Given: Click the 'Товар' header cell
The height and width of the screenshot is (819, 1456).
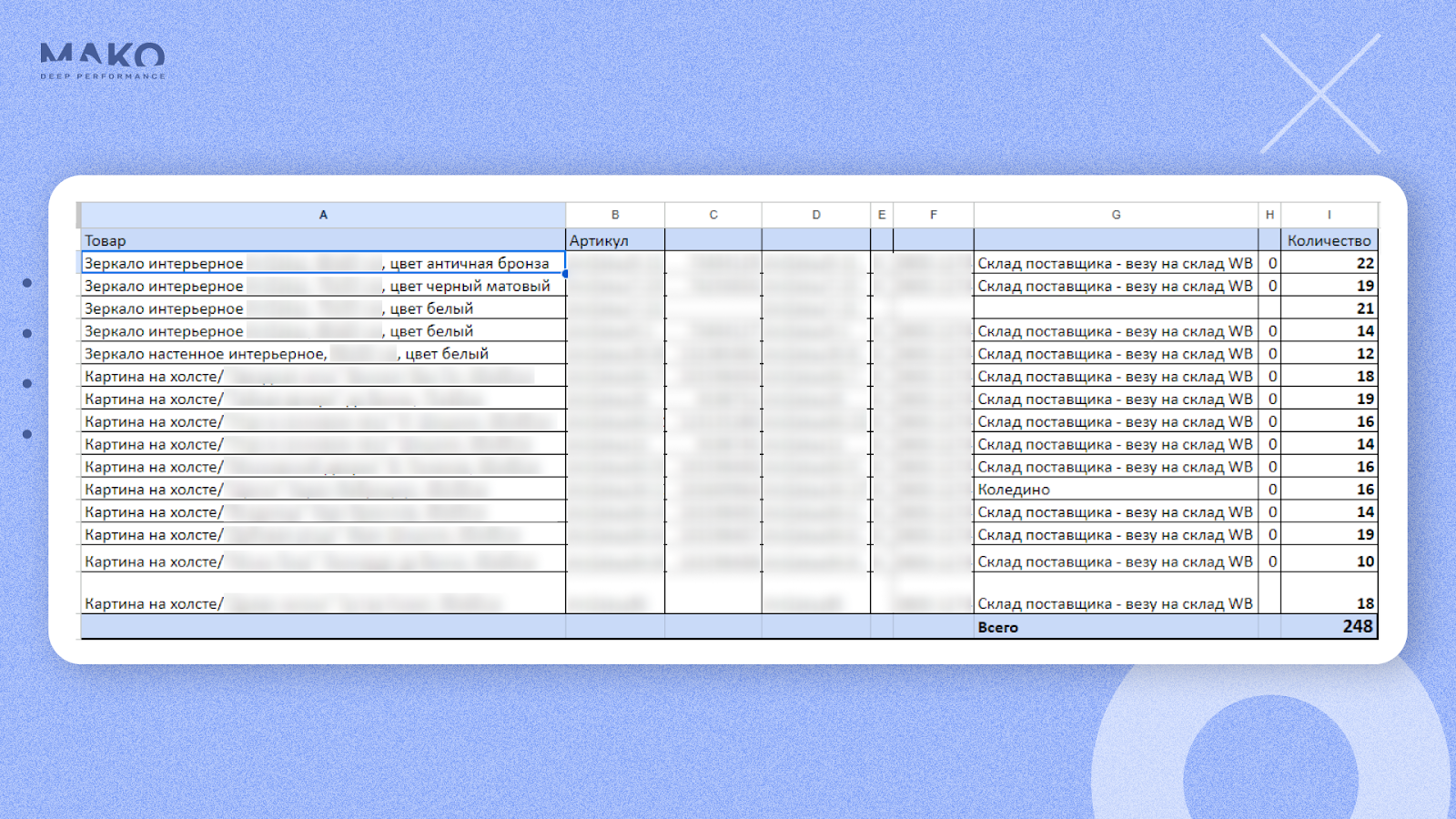Looking at the screenshot, I should pos(323,240).
